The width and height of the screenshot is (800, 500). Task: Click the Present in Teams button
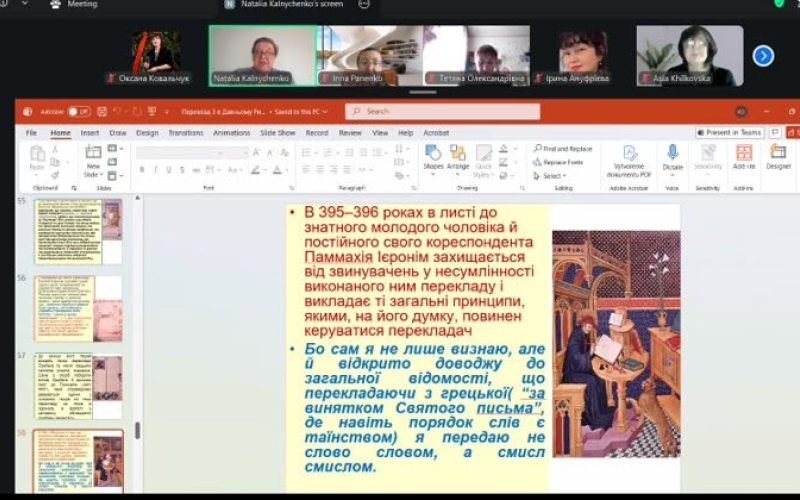click(x=730, y=133)
